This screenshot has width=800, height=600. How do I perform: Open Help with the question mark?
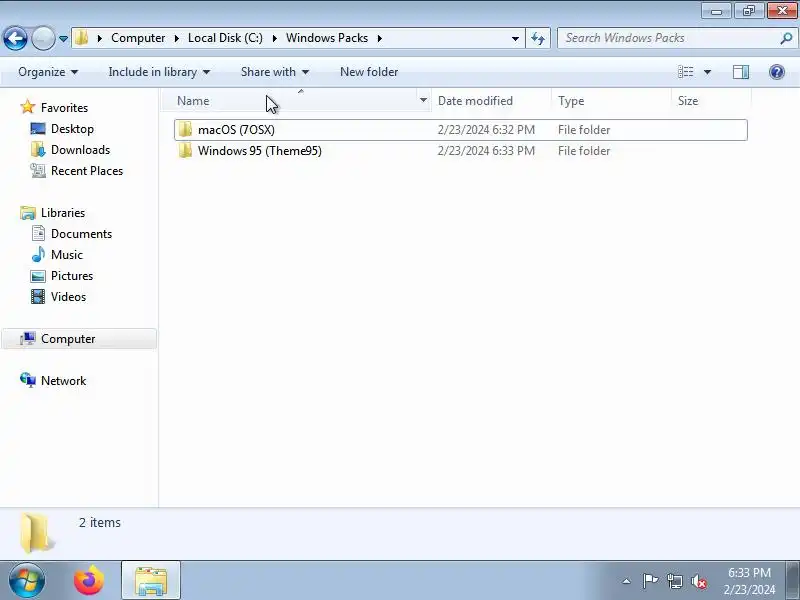pos(777,72)
